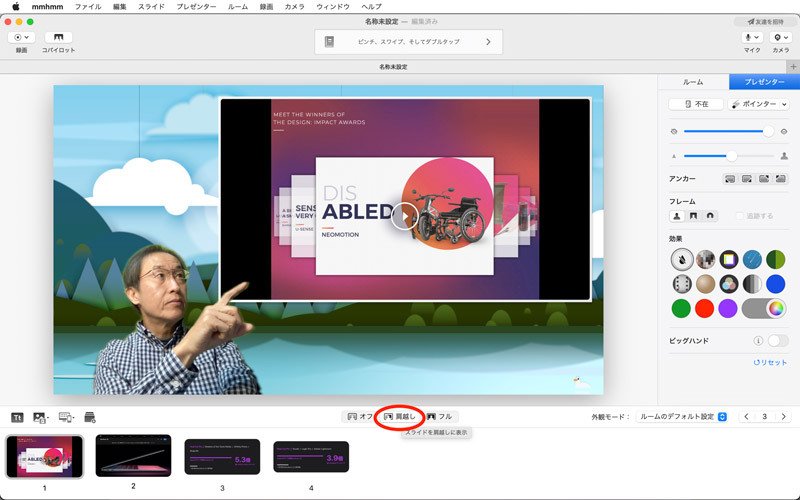Viewport: 800px width, 500px height.
Task: Apply the yellow-bordered square effect
Action: tap(729, 259)
